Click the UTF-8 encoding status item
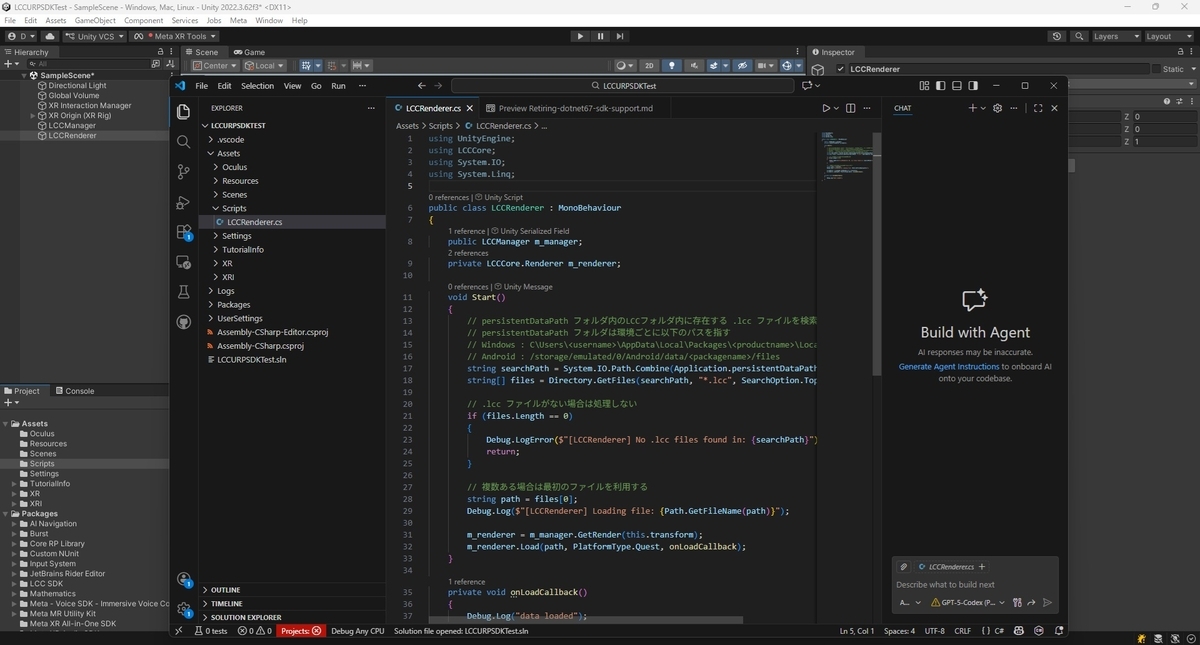 (x=934, y=631)
